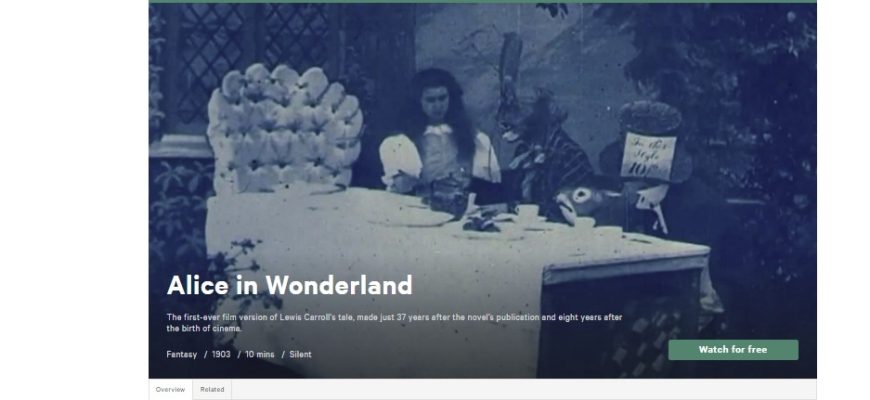Image resolution: width=870 pixels, height=400 pixels.
Task: Click the film description paragraph
Action: pyautogui.click(x=394, y=322)
